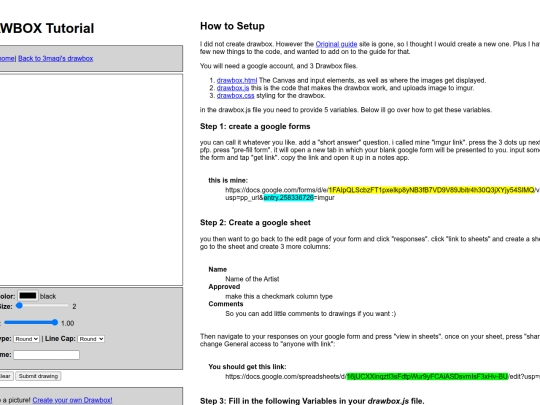Open the black color picker swatch

tap(28, 295)
